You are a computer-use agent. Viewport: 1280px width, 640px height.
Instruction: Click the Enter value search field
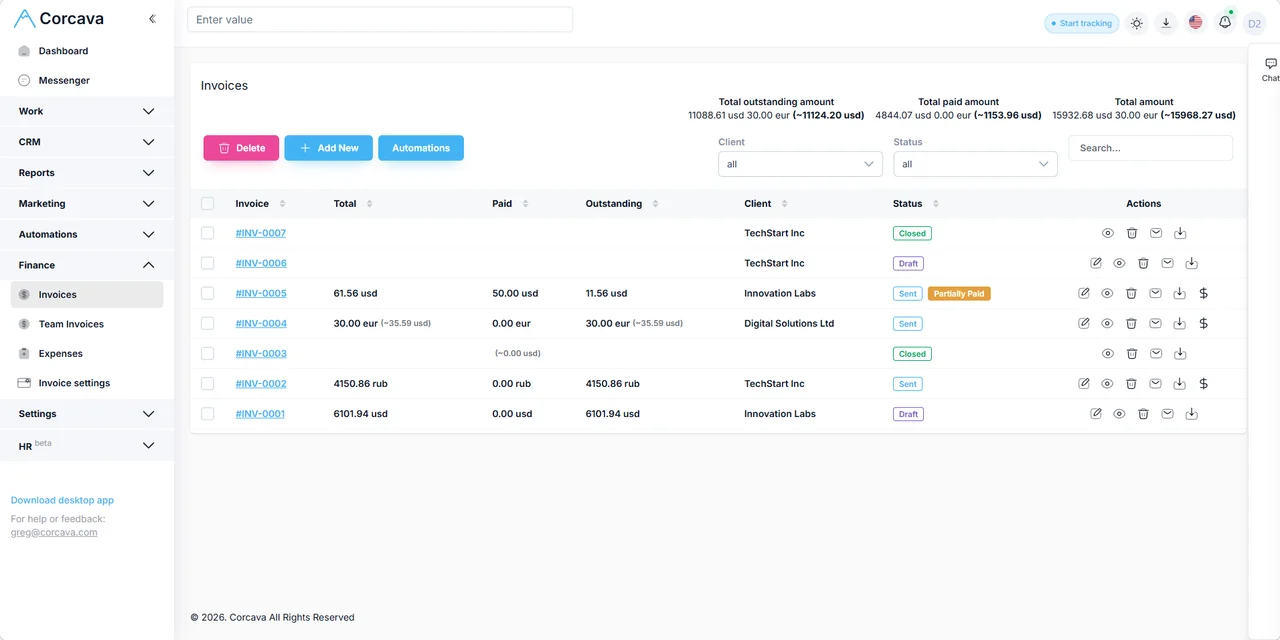[x=380, y=20]
